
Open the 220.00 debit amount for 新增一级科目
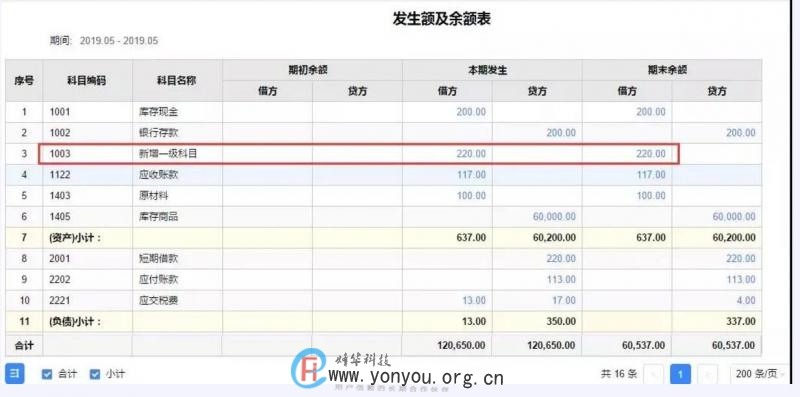tap(471, 154)
